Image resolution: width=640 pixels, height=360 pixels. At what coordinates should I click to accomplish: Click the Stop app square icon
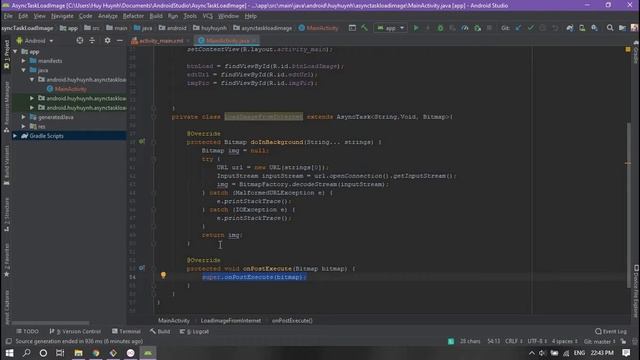point(489,28)
